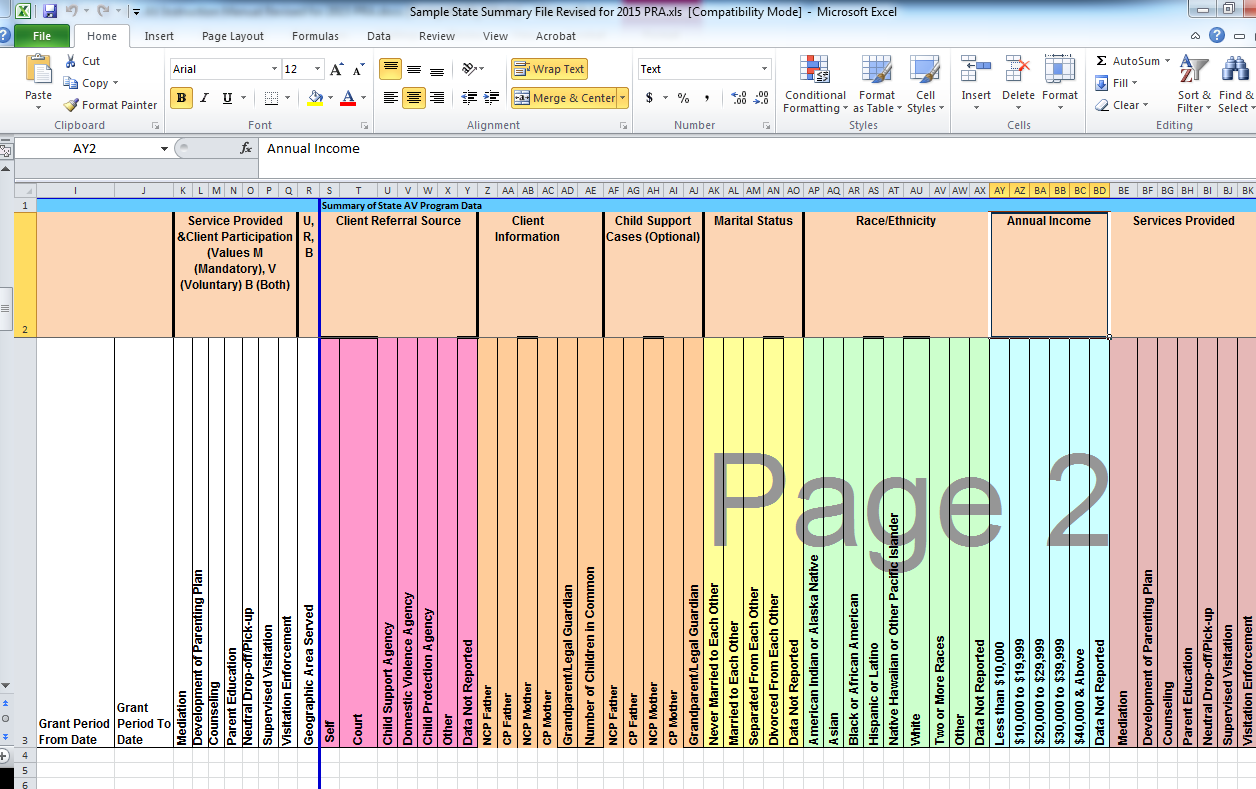Click the Format Painter icon
This screenshot has width=1256, height=789.
72,105
